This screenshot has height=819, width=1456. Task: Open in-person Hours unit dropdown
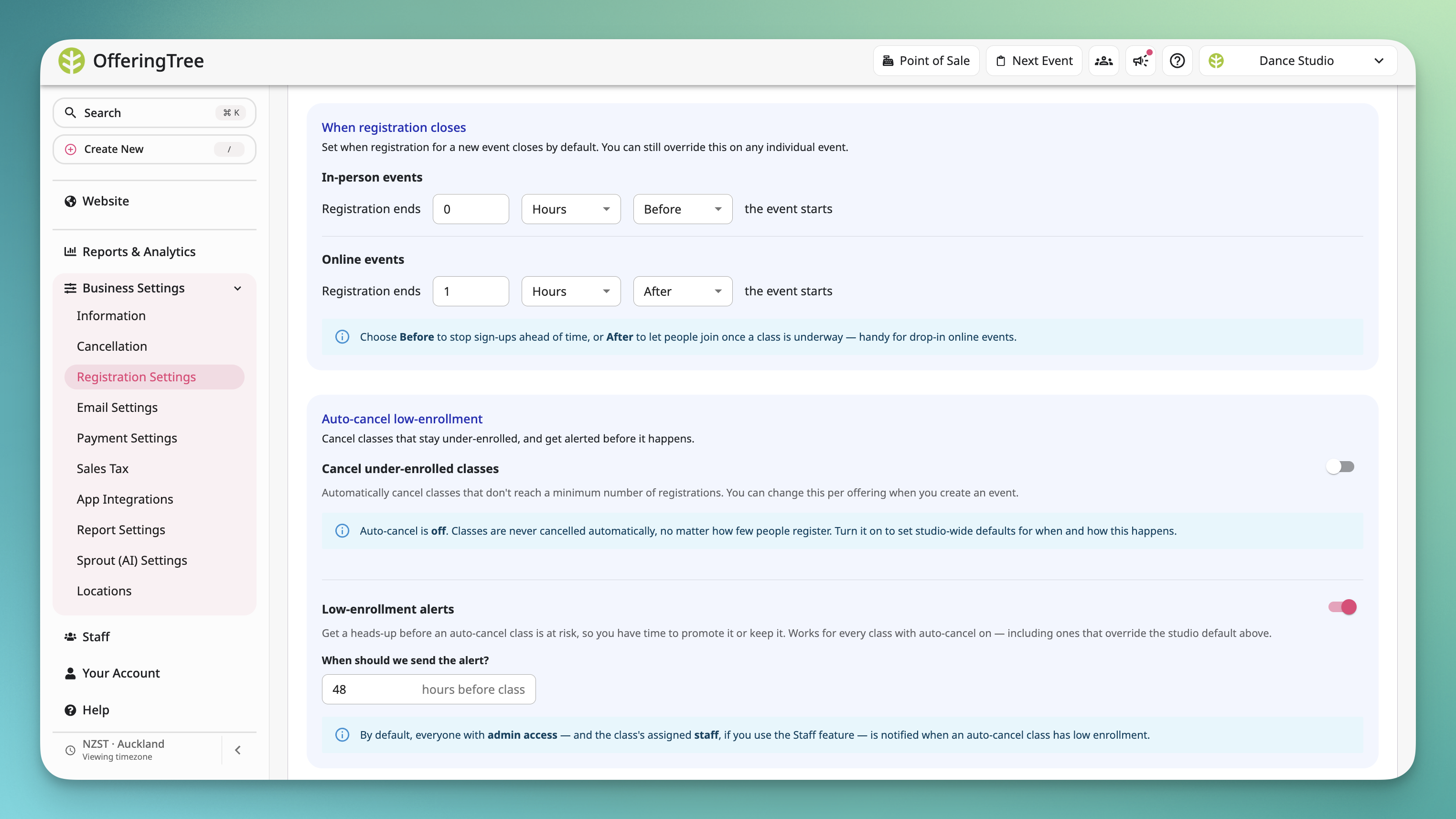tap(571, 209)
